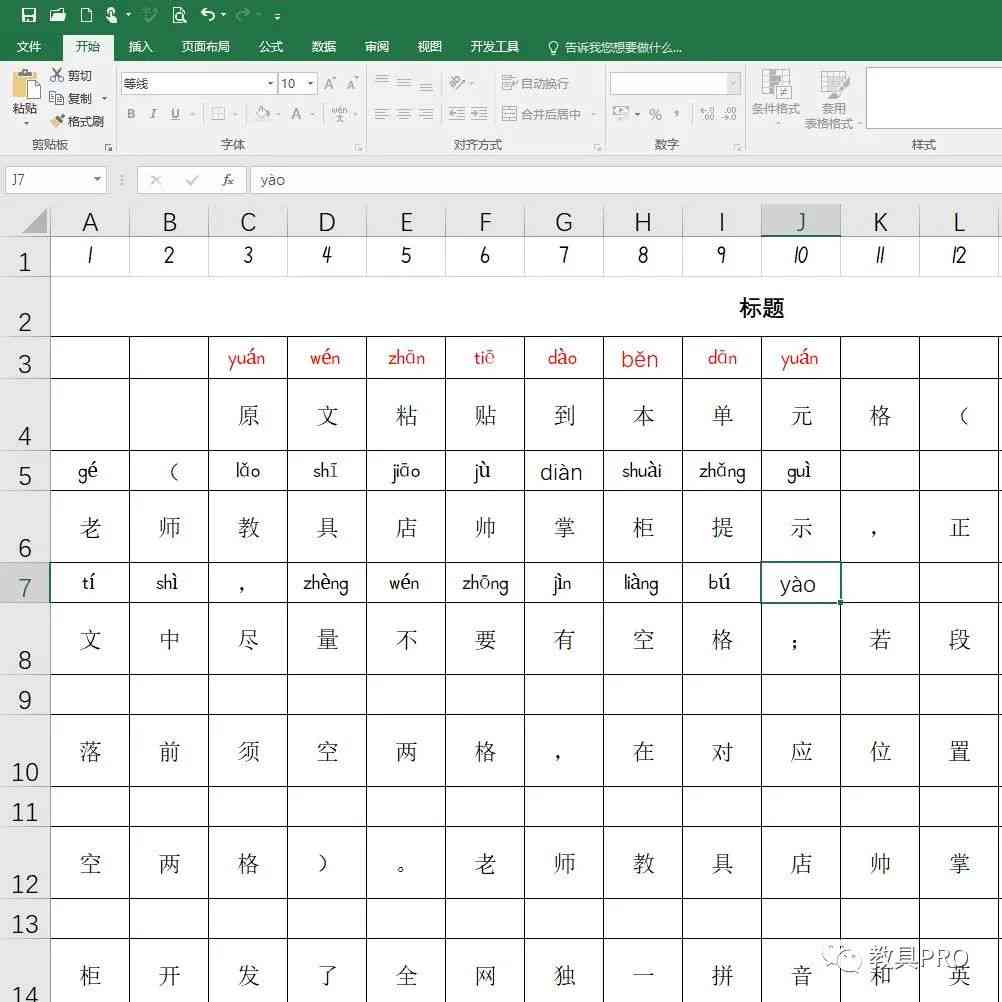This screenshot has height=1002, width=1002.
Task: Switch to the 审阅 (Review) tab
Action: [x=376, y=47]
